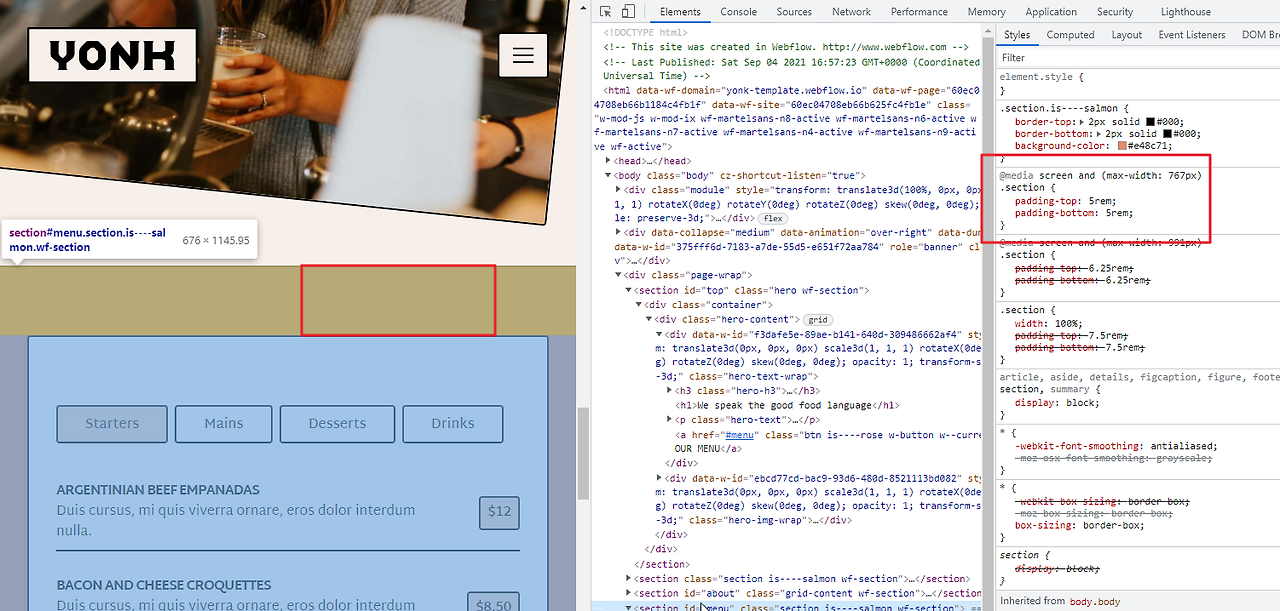Open the Console tab
The image size is (1280, 611).
pyautogui.click(x=739, y=12)
